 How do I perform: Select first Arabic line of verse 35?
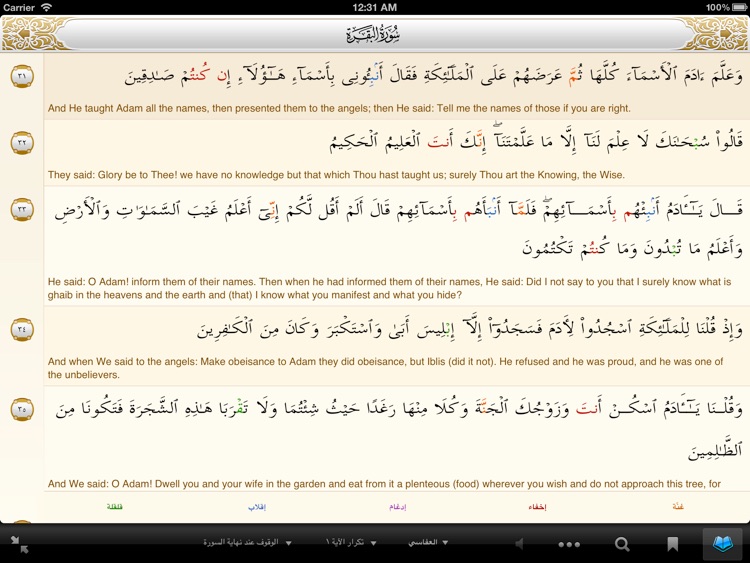(398, 409)
